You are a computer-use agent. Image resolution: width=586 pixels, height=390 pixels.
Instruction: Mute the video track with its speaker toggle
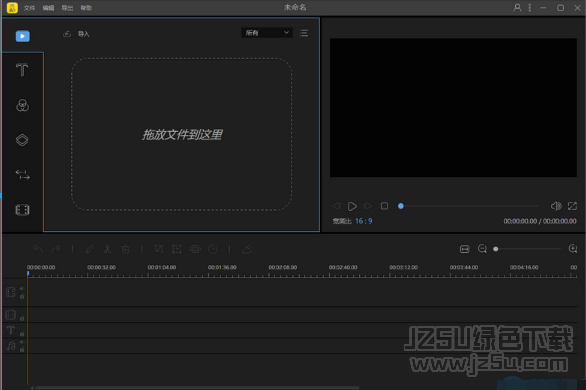point(22,289)
